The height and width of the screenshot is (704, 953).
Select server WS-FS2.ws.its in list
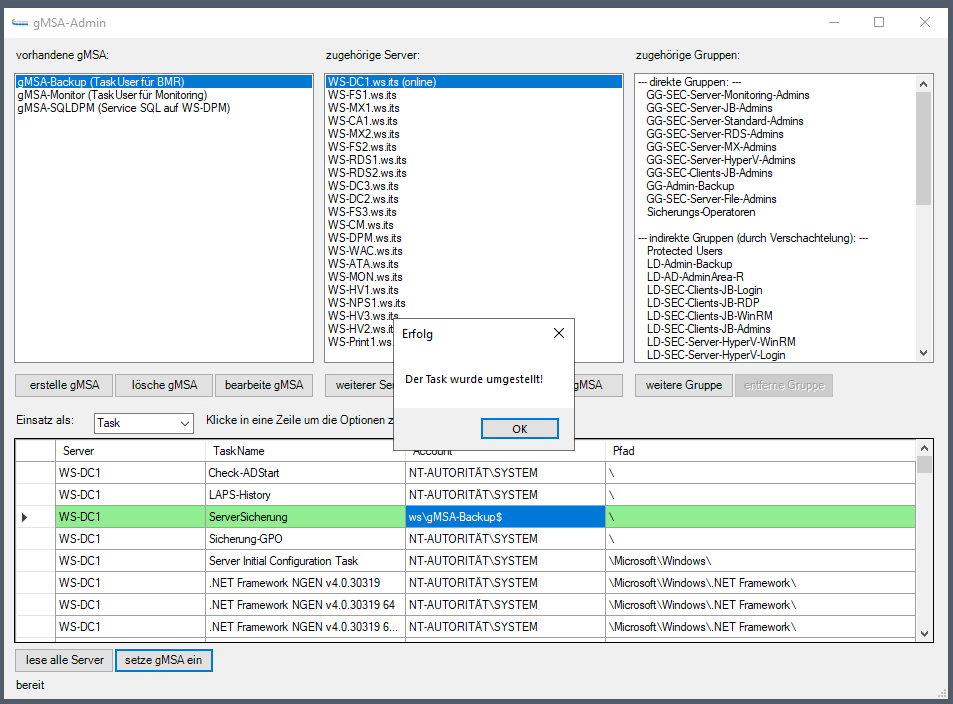474,147
